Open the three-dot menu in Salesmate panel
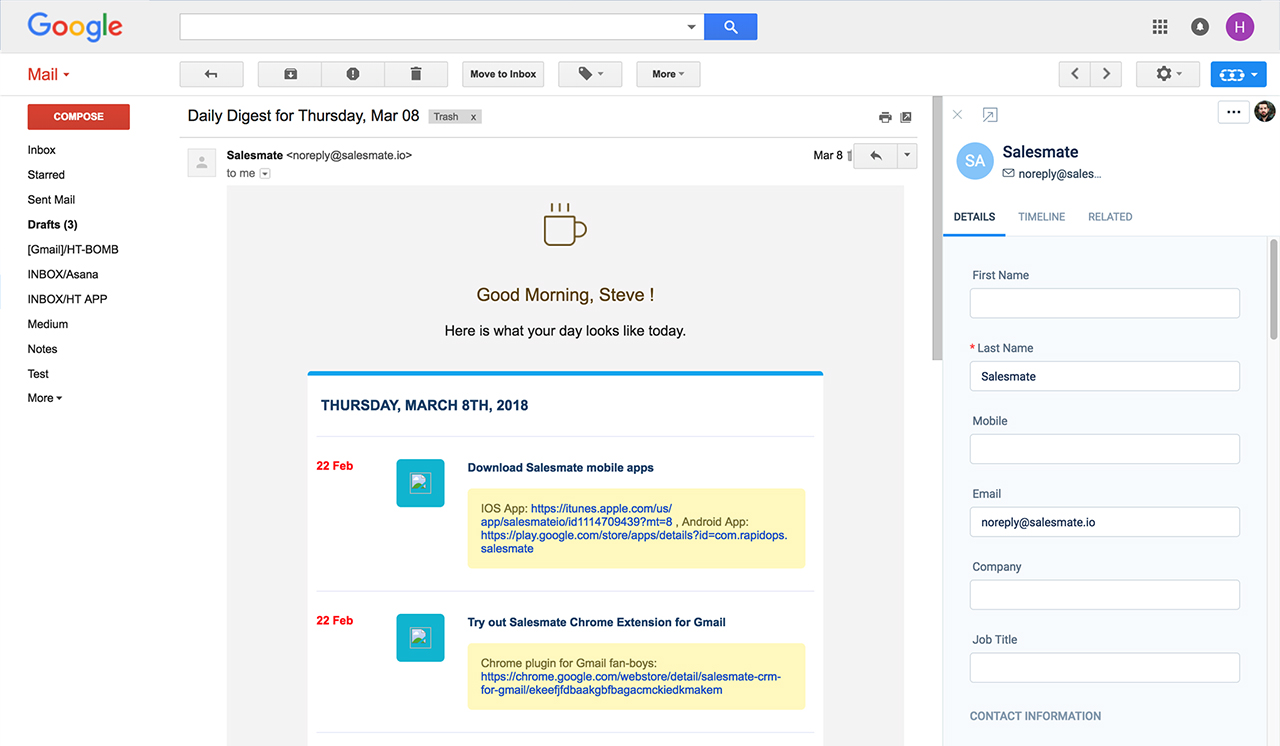 [x=1233, y=112]
